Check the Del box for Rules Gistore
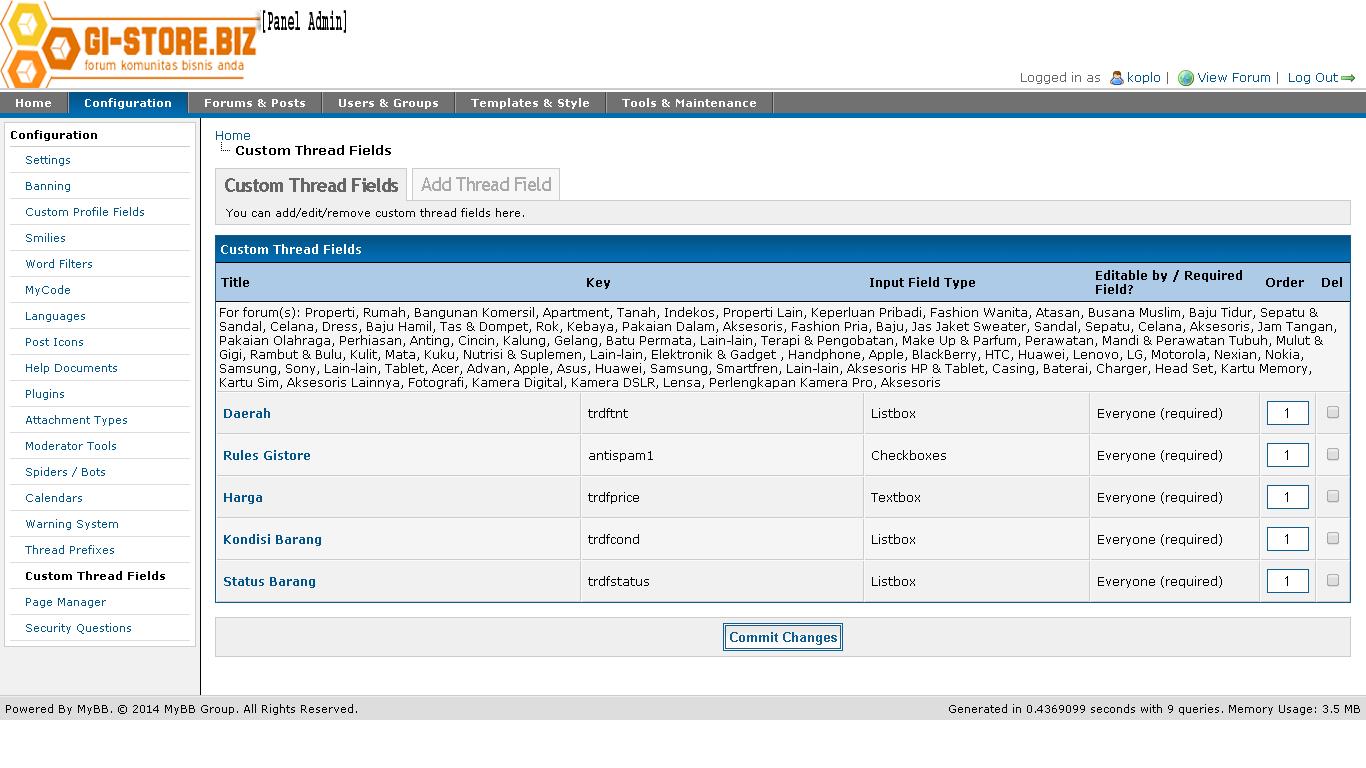Image resolution: width=1366 pixels, height=768 pixels. 1332,454
